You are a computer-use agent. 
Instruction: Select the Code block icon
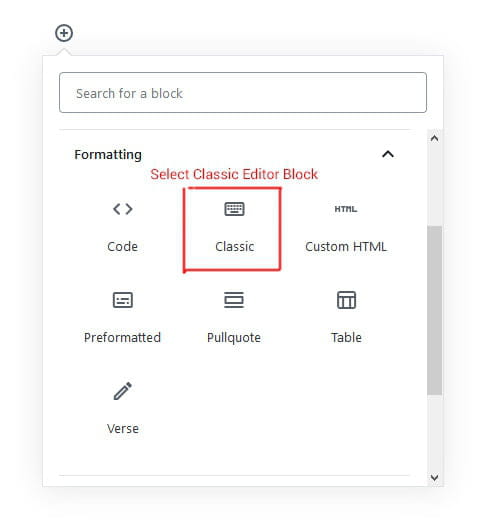coord(123,209)
